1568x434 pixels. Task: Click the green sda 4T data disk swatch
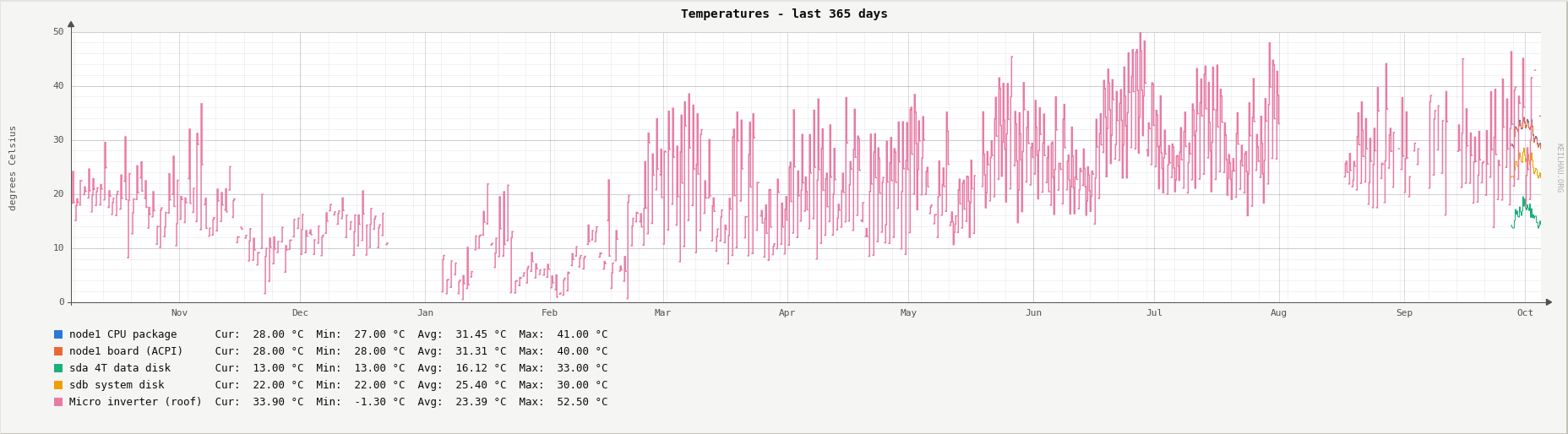(x=58, y=368)
